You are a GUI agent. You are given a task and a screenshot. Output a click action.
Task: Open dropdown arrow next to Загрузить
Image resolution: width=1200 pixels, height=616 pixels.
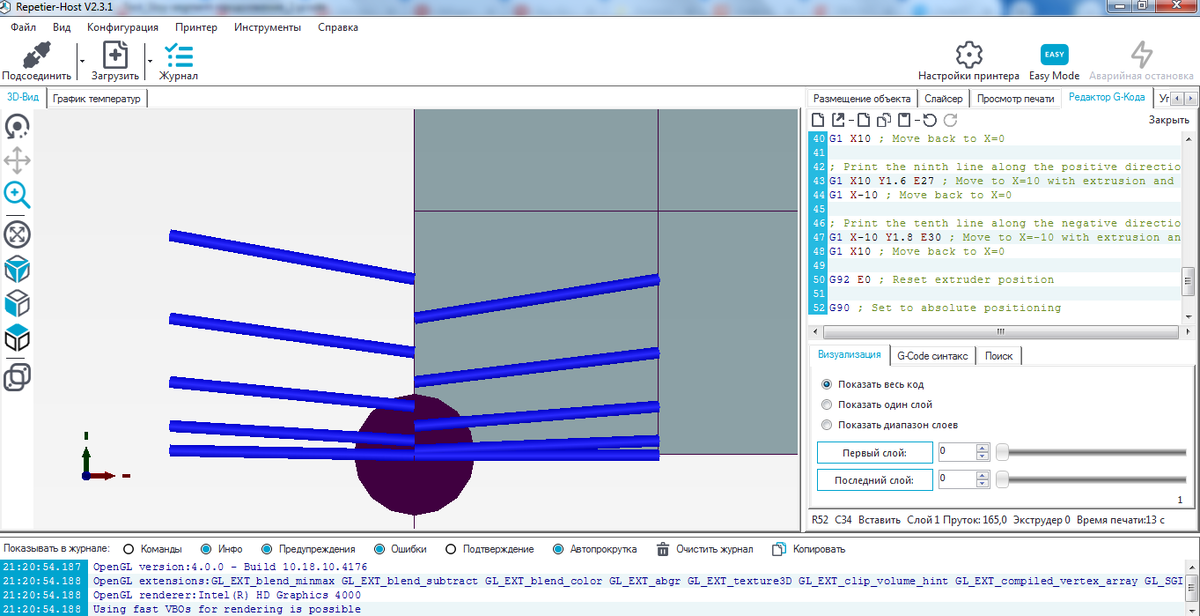point(150,61)
